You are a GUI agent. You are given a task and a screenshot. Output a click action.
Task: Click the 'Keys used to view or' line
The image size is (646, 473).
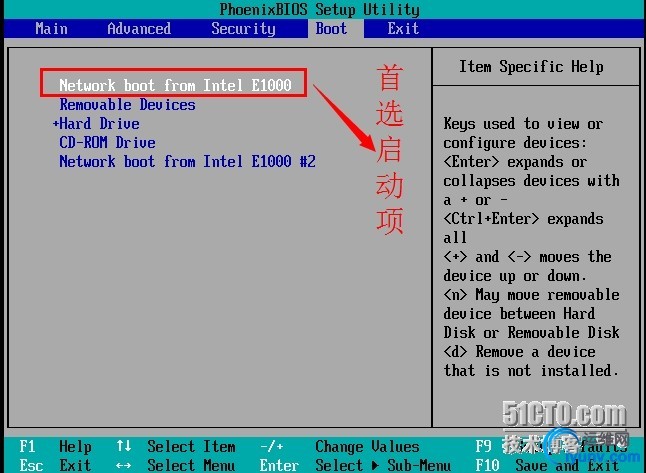point(523,124)
